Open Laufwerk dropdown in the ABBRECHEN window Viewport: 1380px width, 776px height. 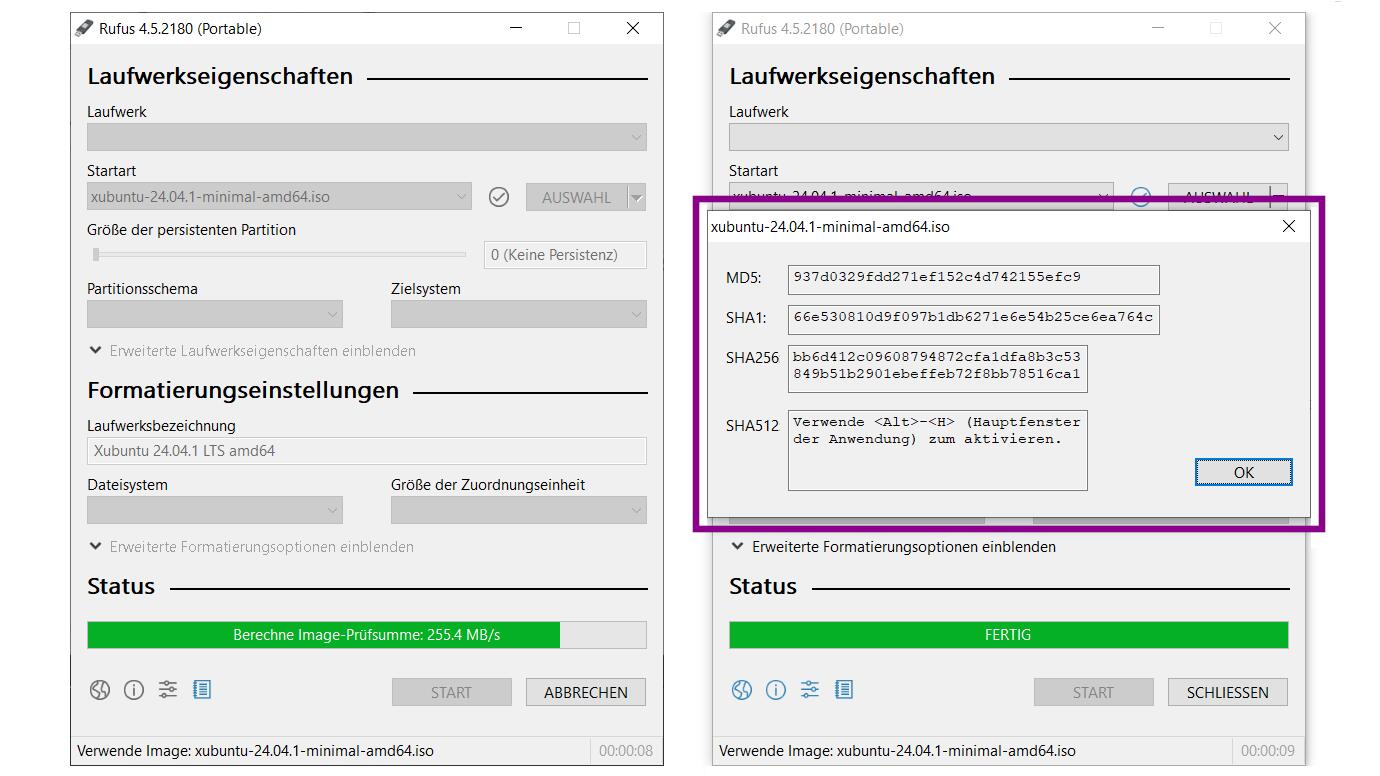367,137
